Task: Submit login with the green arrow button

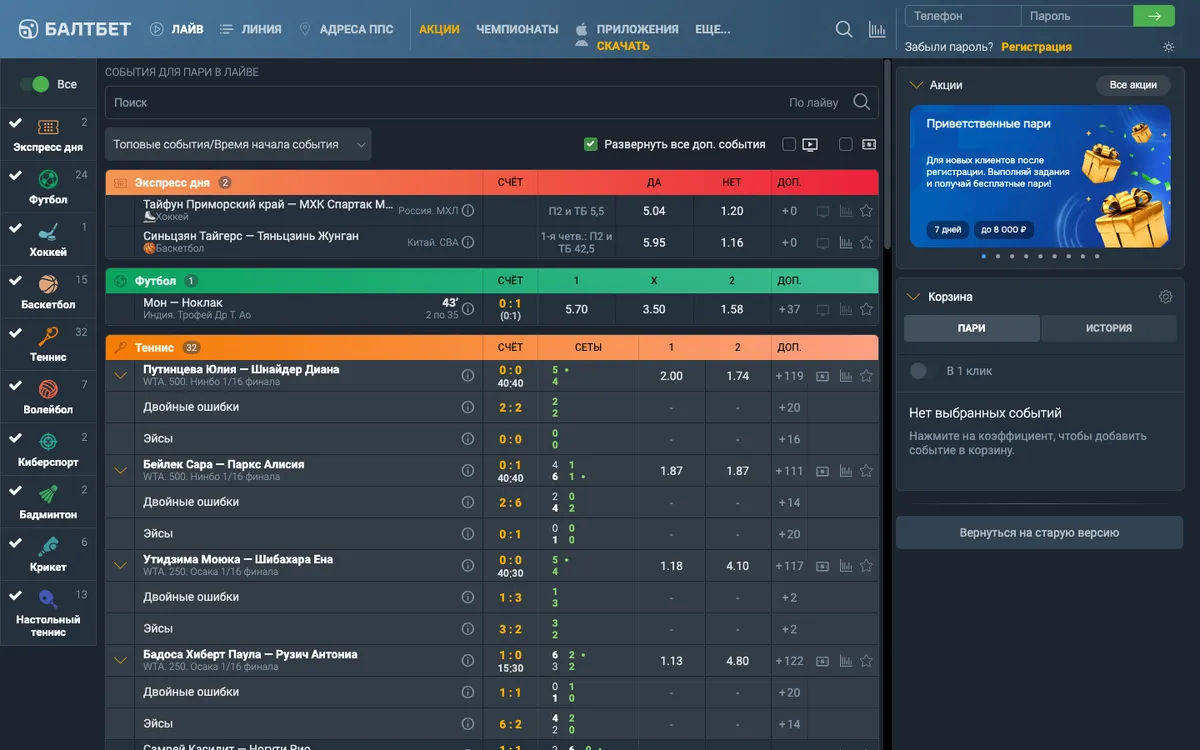Action: [1154, 16]
